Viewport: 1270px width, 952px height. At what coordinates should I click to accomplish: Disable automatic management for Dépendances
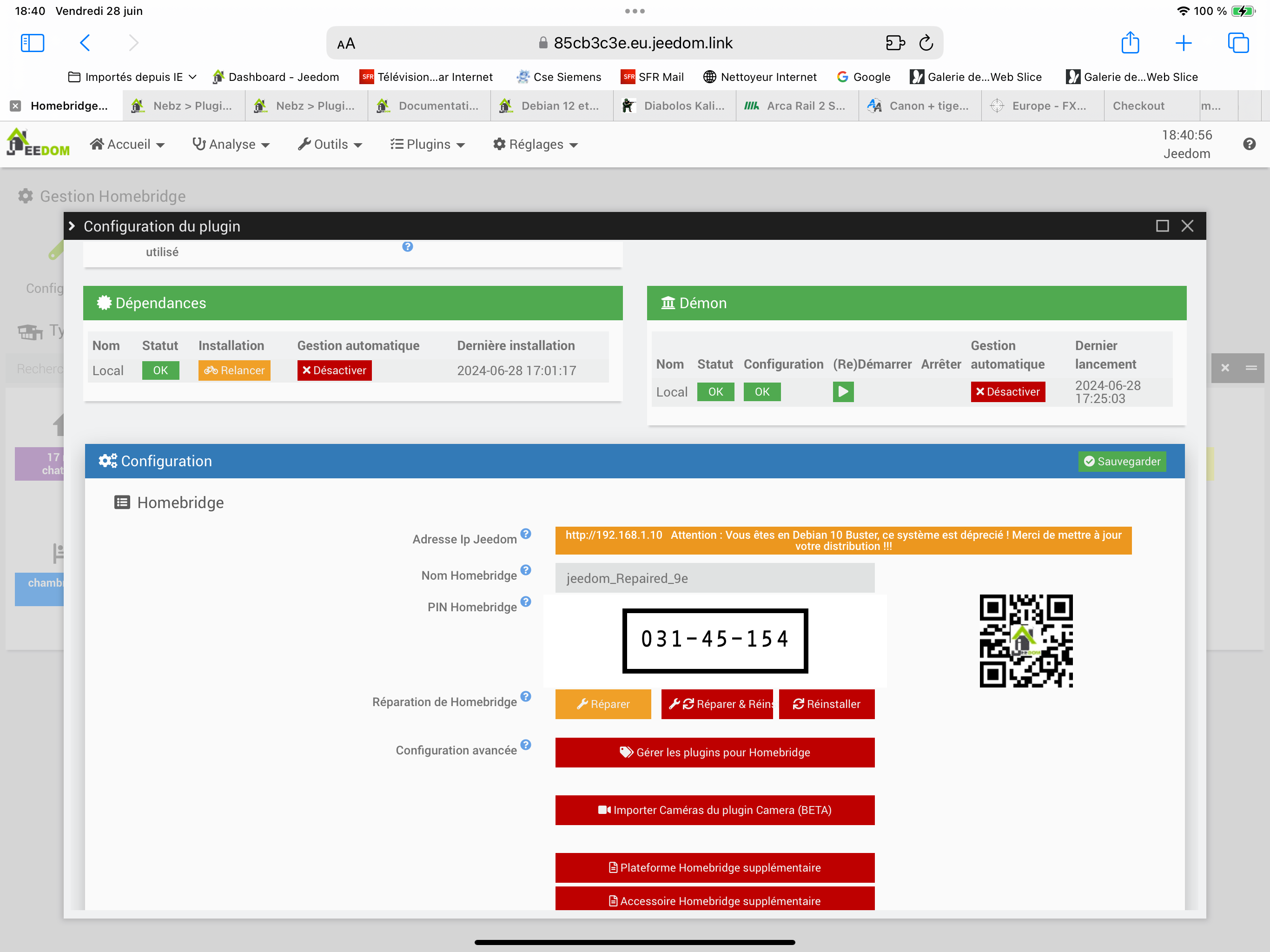pos(334,370)
